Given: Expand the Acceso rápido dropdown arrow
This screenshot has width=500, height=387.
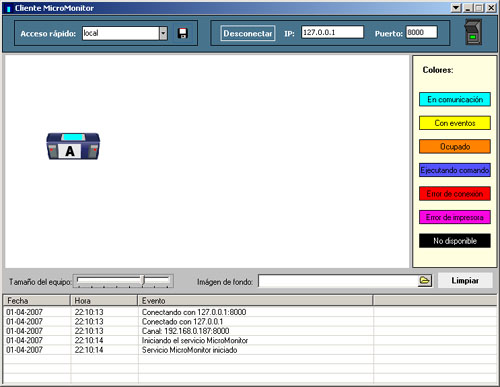Looking at the screenshot, I should pos(163,33).
